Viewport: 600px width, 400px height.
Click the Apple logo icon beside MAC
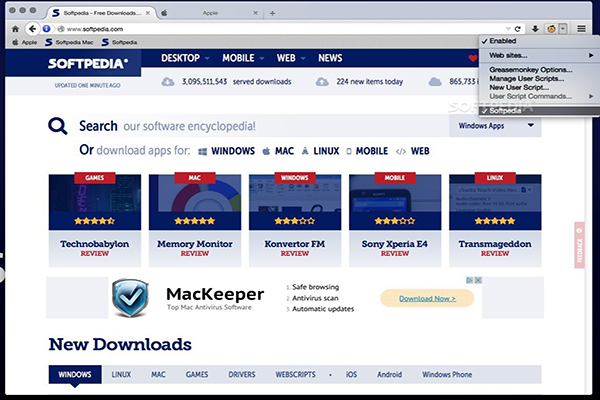tap(266, 151)
